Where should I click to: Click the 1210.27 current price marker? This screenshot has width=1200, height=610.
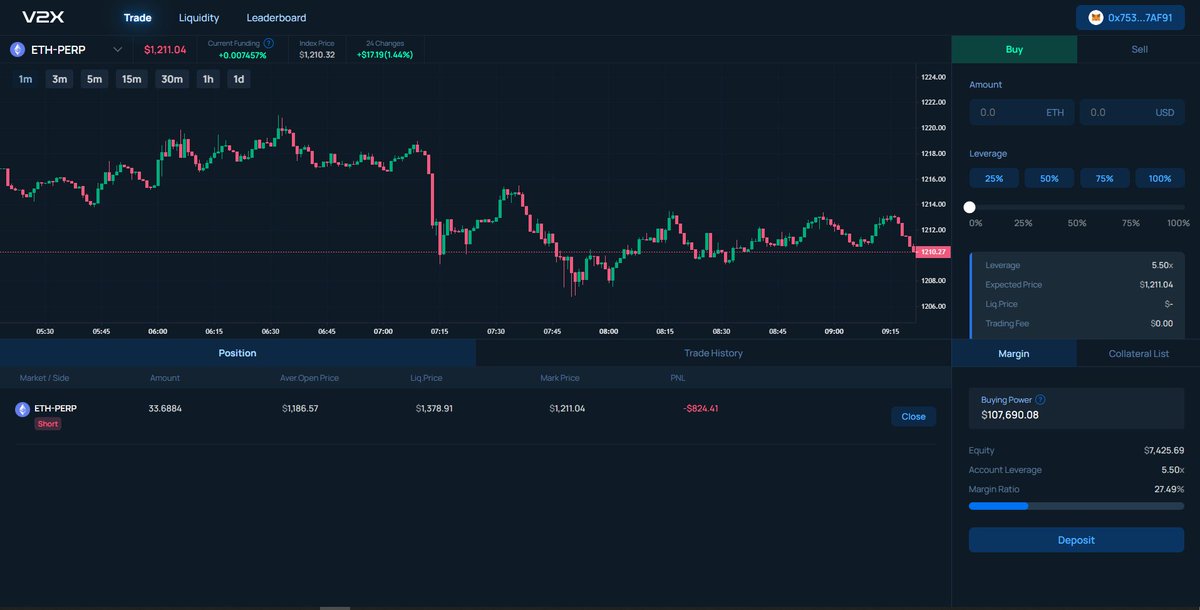point(931,252)
